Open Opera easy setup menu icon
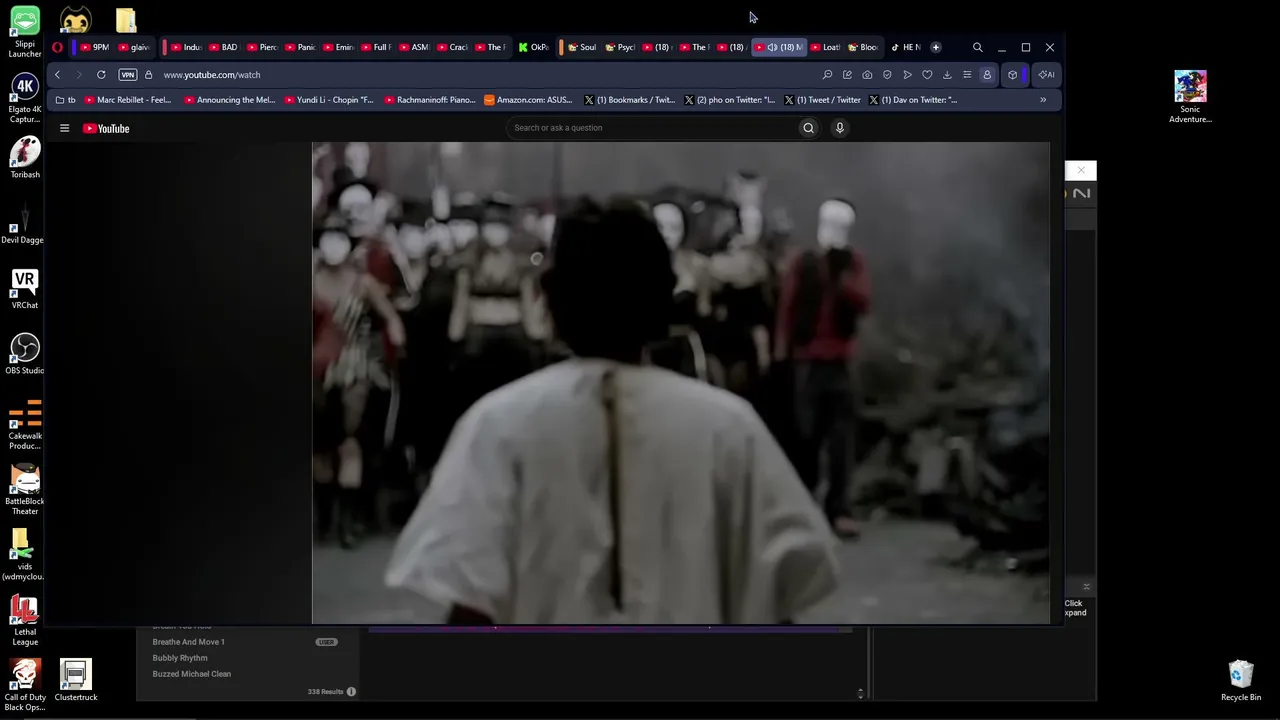The image size is (1280, 720). 967,75
